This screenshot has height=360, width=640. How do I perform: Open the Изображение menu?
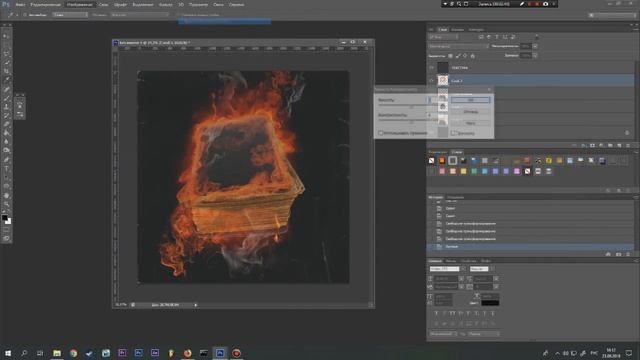tap(80, 4)
